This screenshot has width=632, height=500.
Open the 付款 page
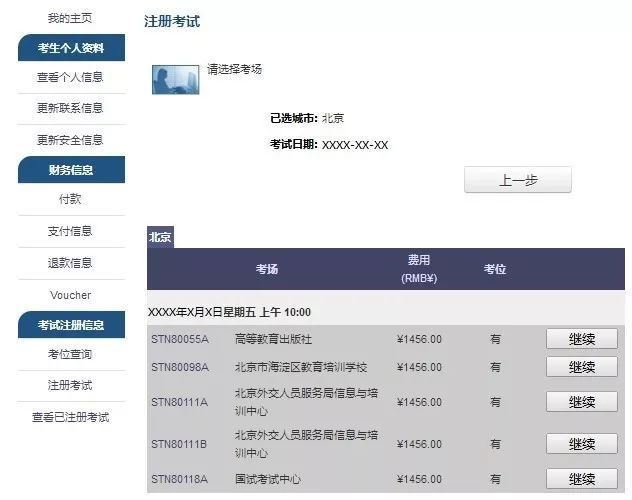pos(70,199)
